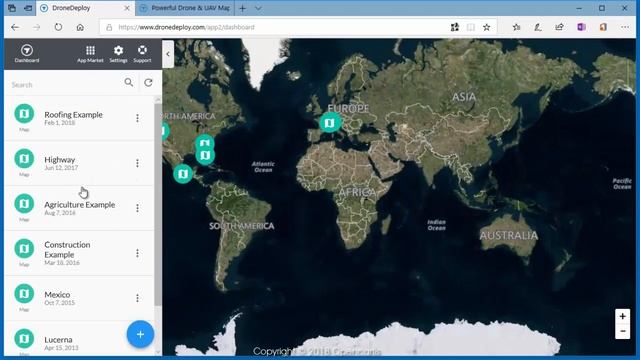Open the Office extension icon
This screenshot has height=360, width=640.
603,27
